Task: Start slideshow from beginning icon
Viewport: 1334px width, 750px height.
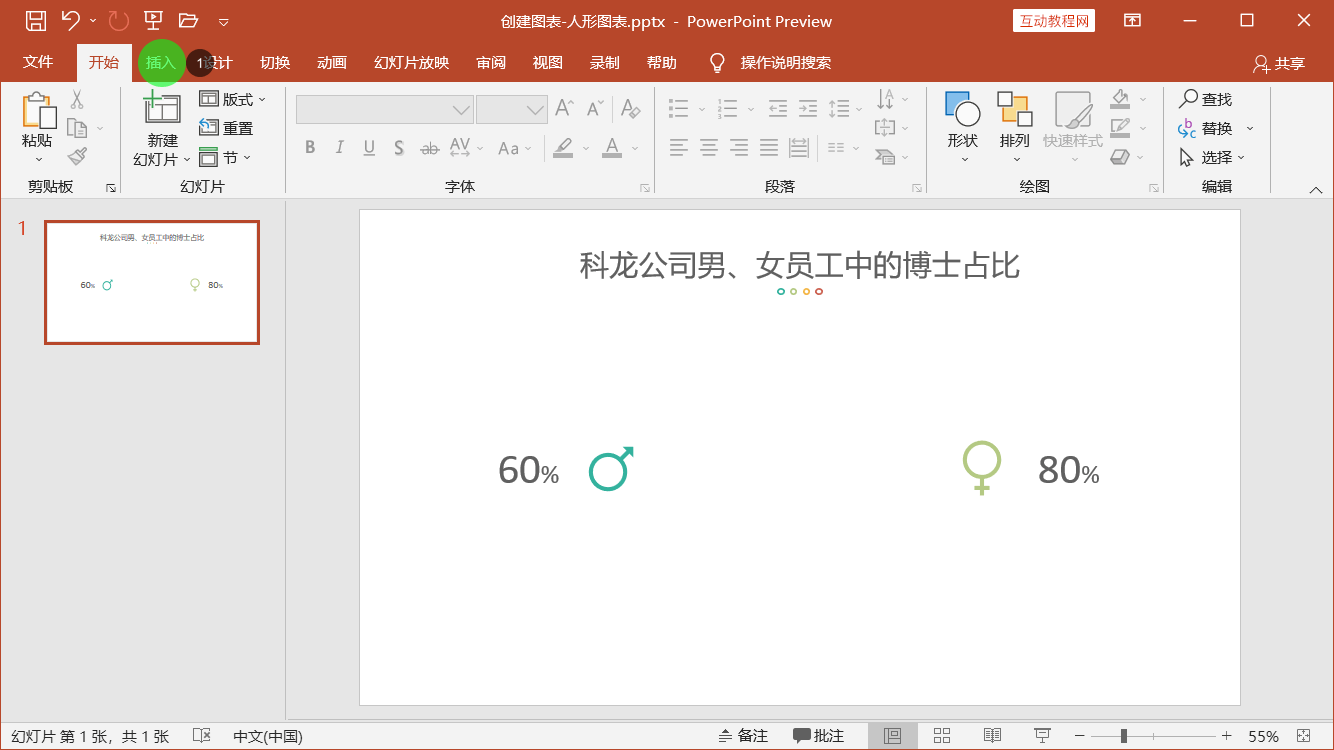Action: coord(153,20)
